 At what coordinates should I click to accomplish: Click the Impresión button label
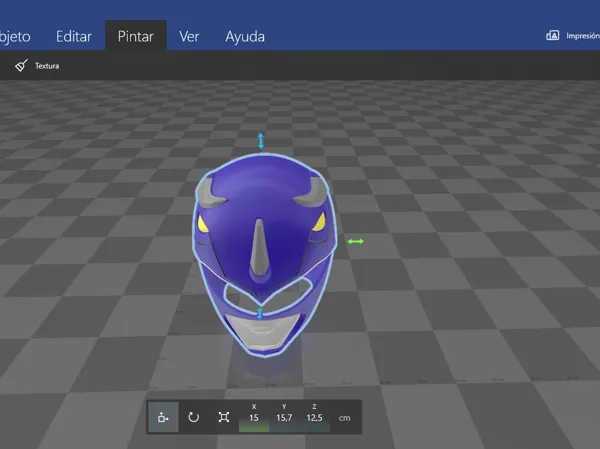(x=583, y=36)
